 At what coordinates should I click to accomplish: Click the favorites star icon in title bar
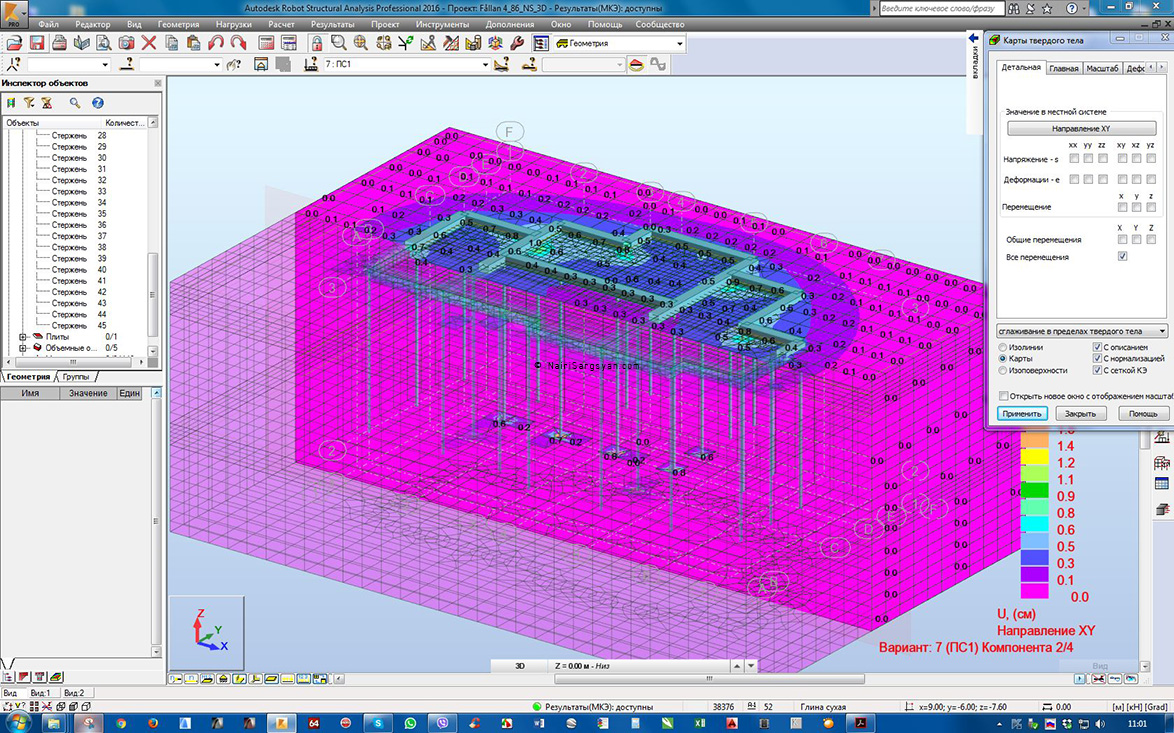tap(1047, 8)
